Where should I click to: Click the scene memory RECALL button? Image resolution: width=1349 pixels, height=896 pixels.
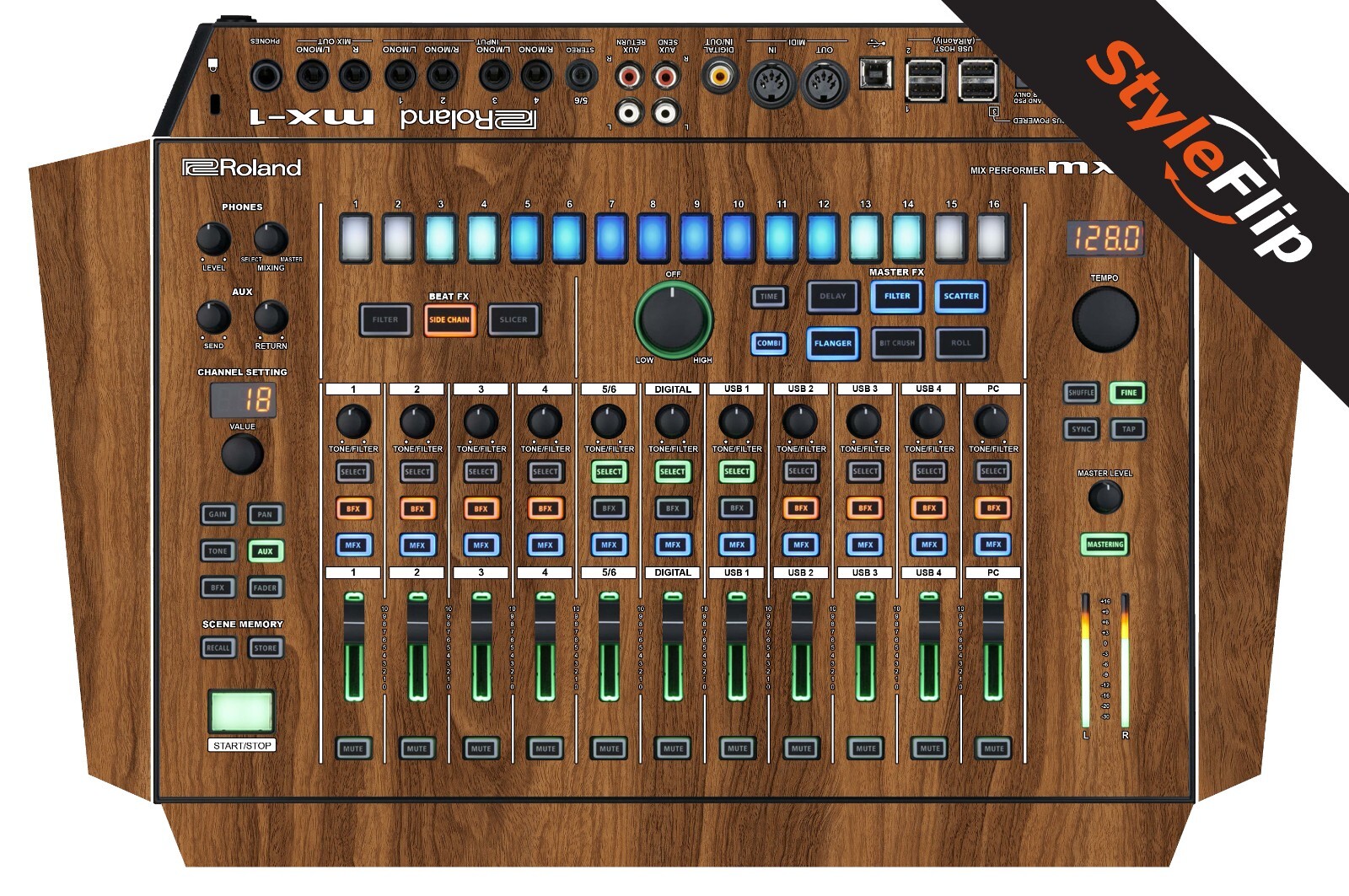click(218, 648)
